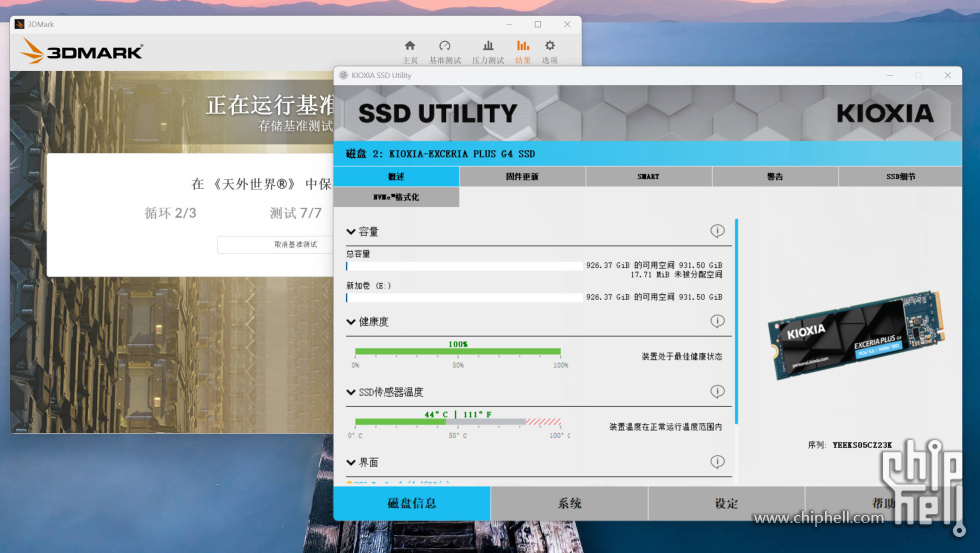This screenshot has width=980, height=553.
Task: Click 装置处于最佳健康状态 status text
Action: [681, 356]
